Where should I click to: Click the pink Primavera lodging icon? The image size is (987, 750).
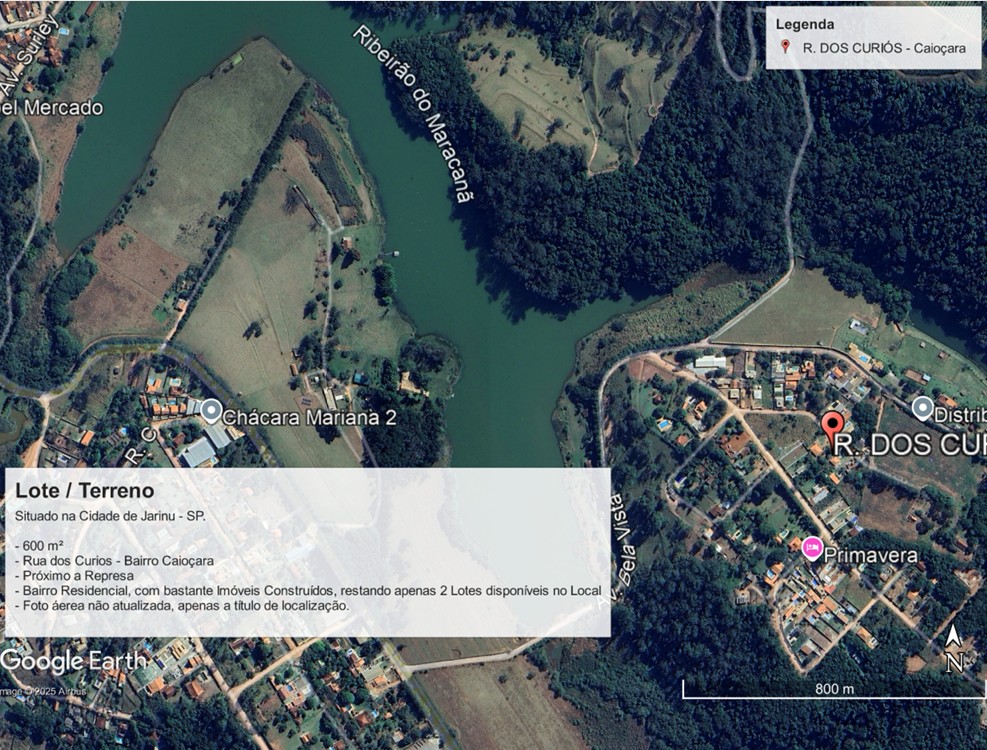813,547
